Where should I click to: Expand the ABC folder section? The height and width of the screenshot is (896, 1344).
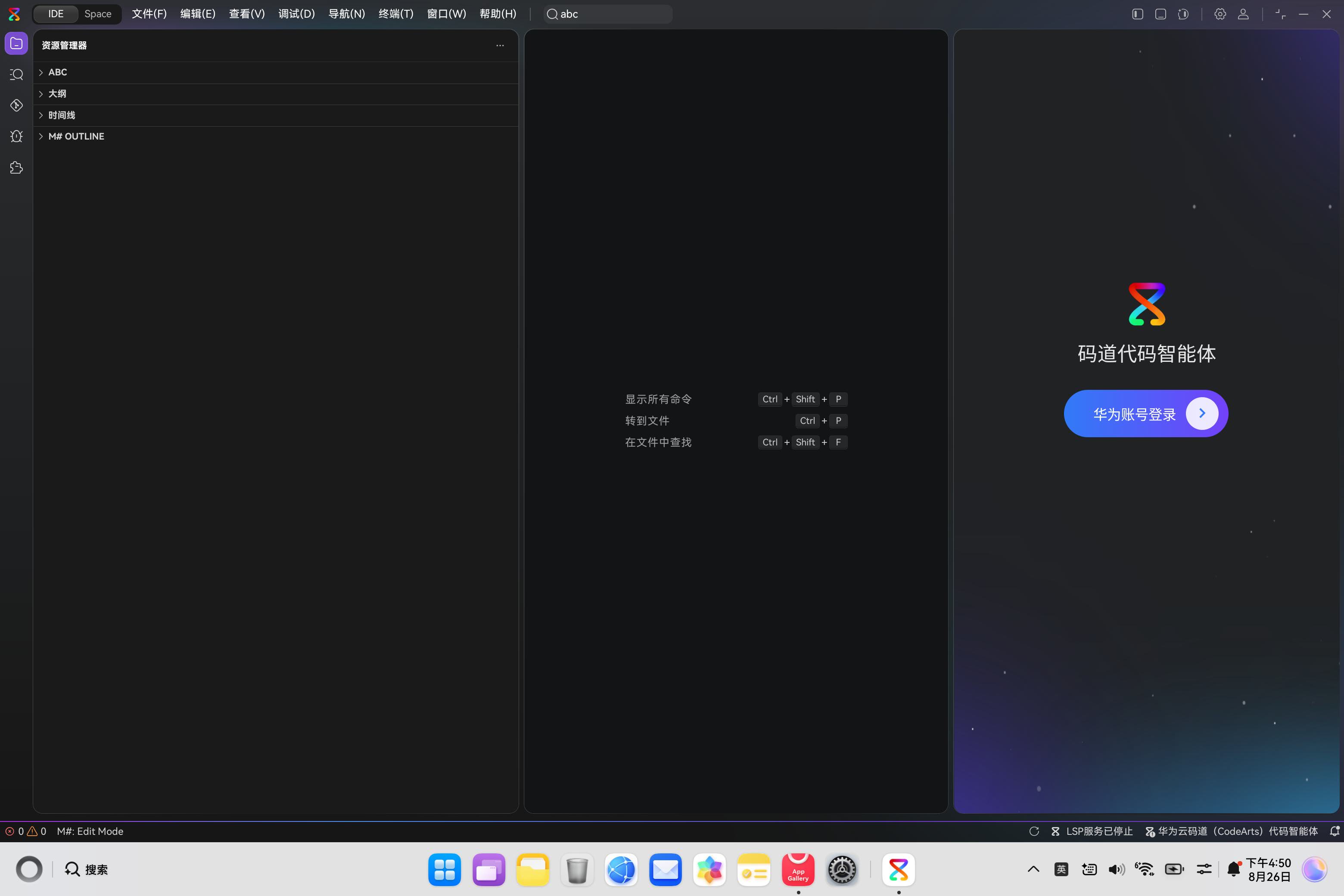[x=275, y=72]
